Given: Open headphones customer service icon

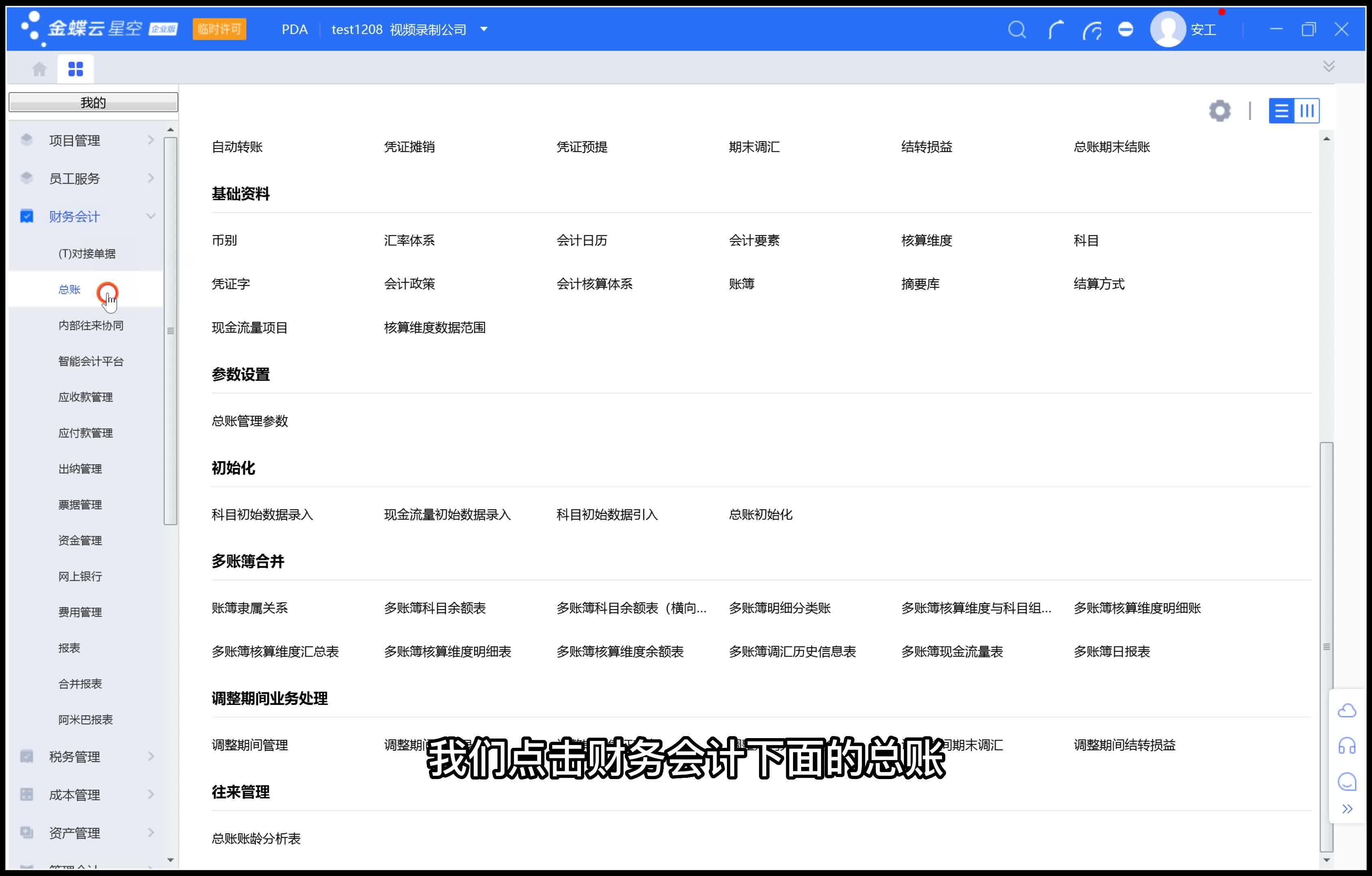Looking at the screenshot, I should pos(1347,745).
